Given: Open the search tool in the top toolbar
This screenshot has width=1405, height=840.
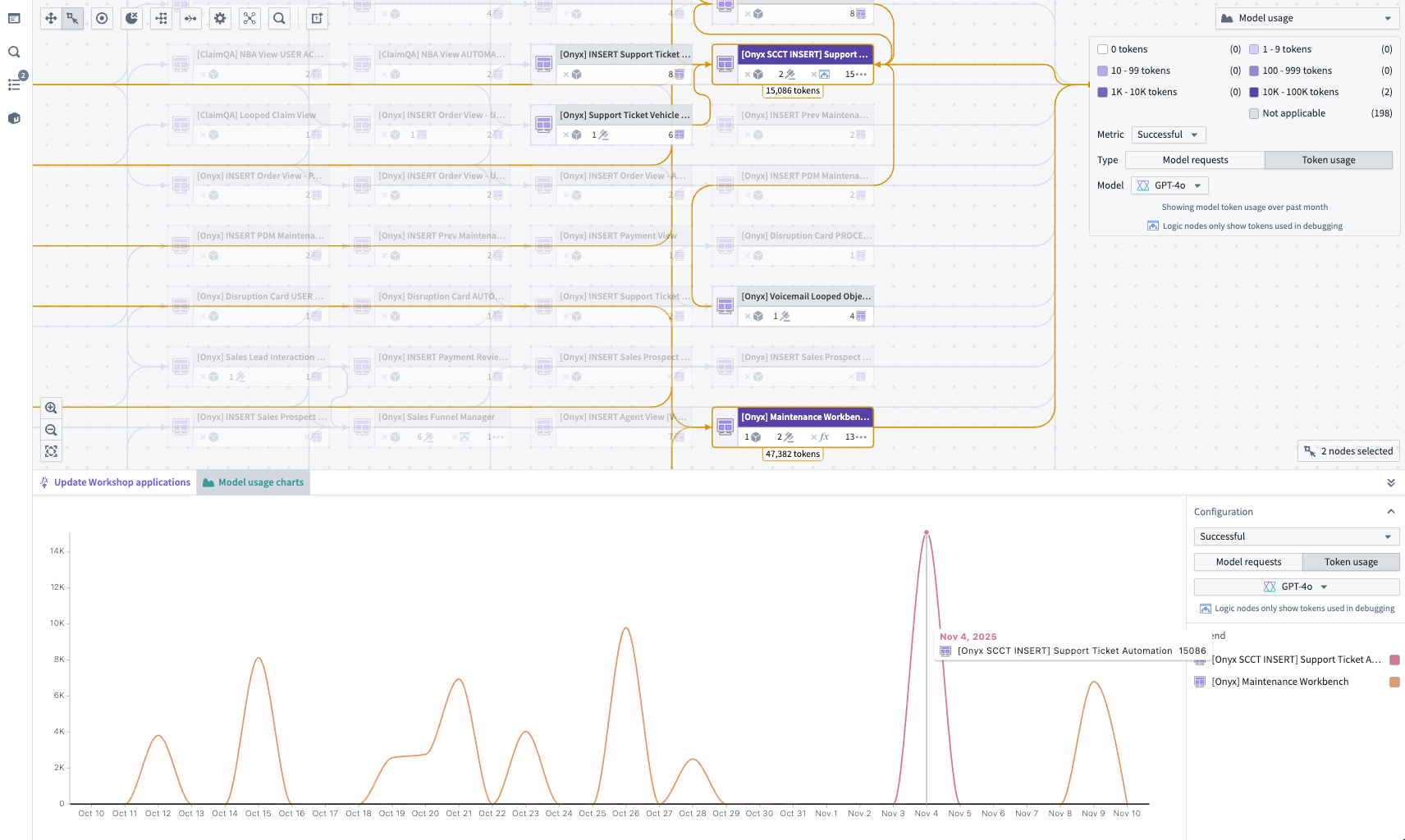Looking at the screenshot, I should click(x=279, y=18).
